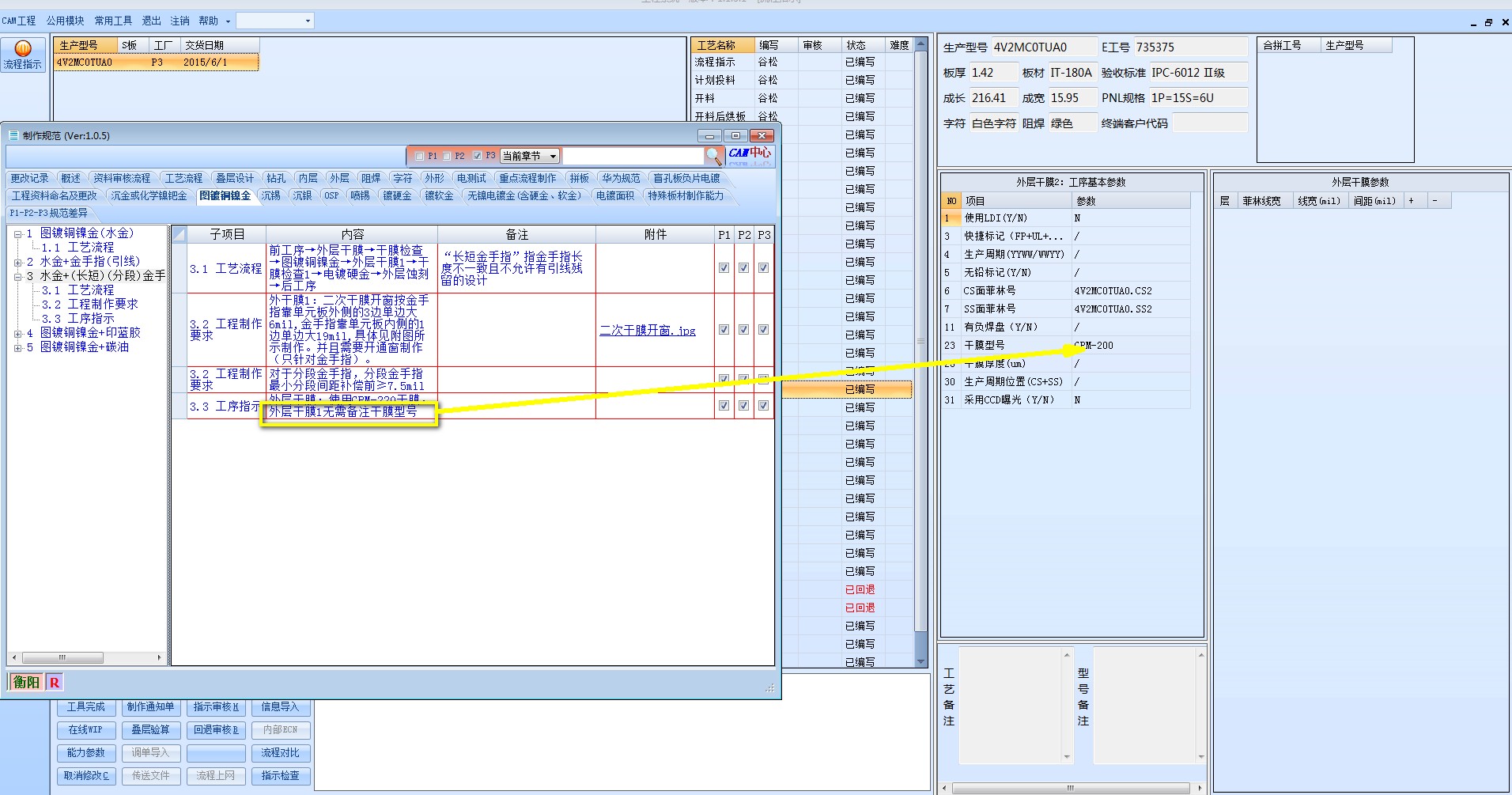The image size is (1512, 795).
Task: Open the 二次干膜开窗.jpg attachment link
Action: pyautogui.click(x=648, y=331)
